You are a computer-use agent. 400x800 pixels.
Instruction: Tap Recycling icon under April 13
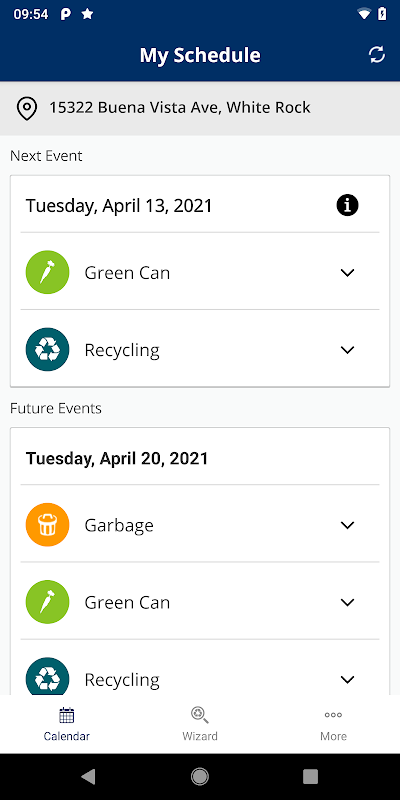click(x=47, y=349)
